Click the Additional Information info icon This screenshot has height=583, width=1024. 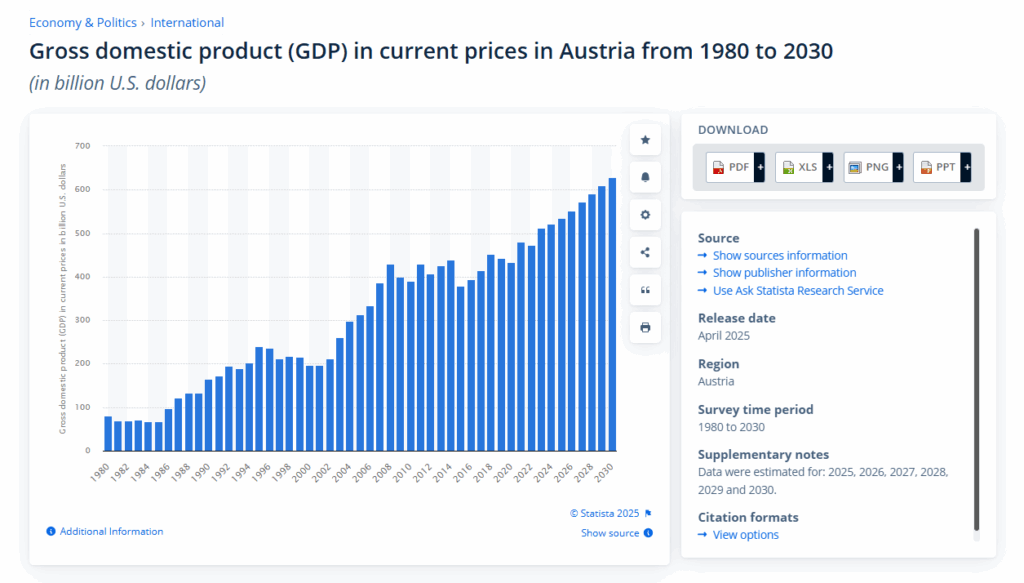point(51,531)
